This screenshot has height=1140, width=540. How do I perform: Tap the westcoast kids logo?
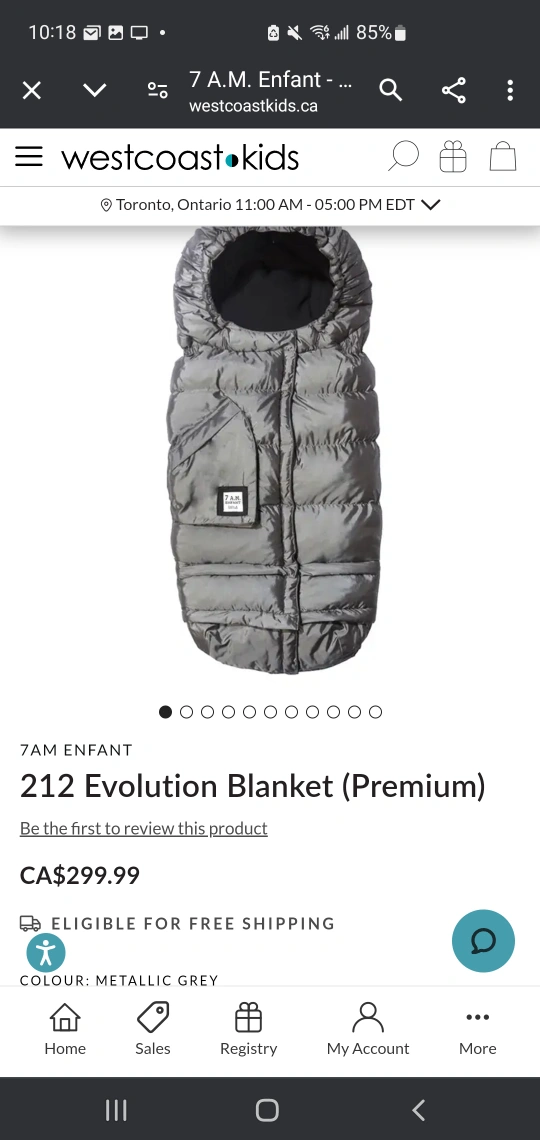coord(180,157)
